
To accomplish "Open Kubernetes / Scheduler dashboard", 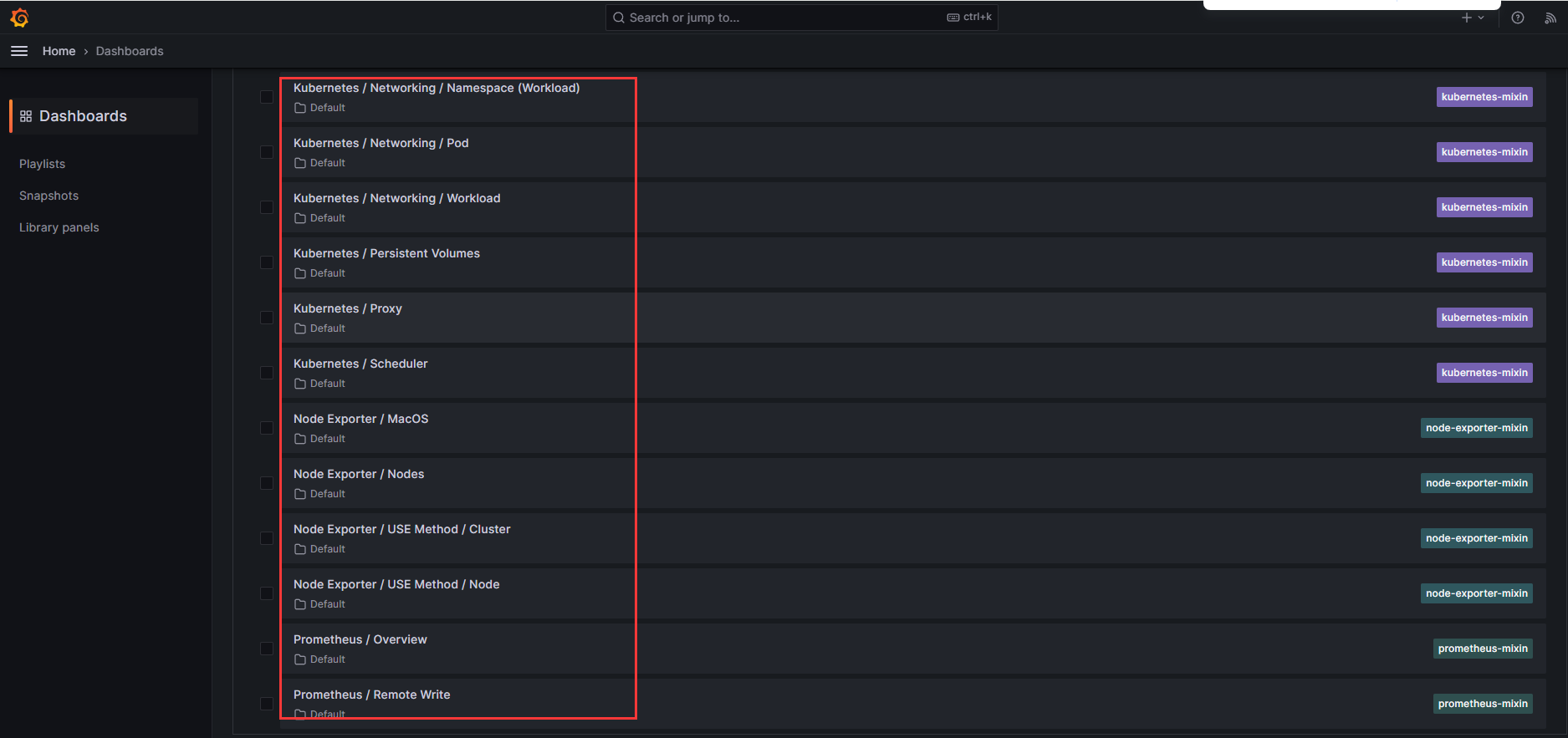I will 360,364.
